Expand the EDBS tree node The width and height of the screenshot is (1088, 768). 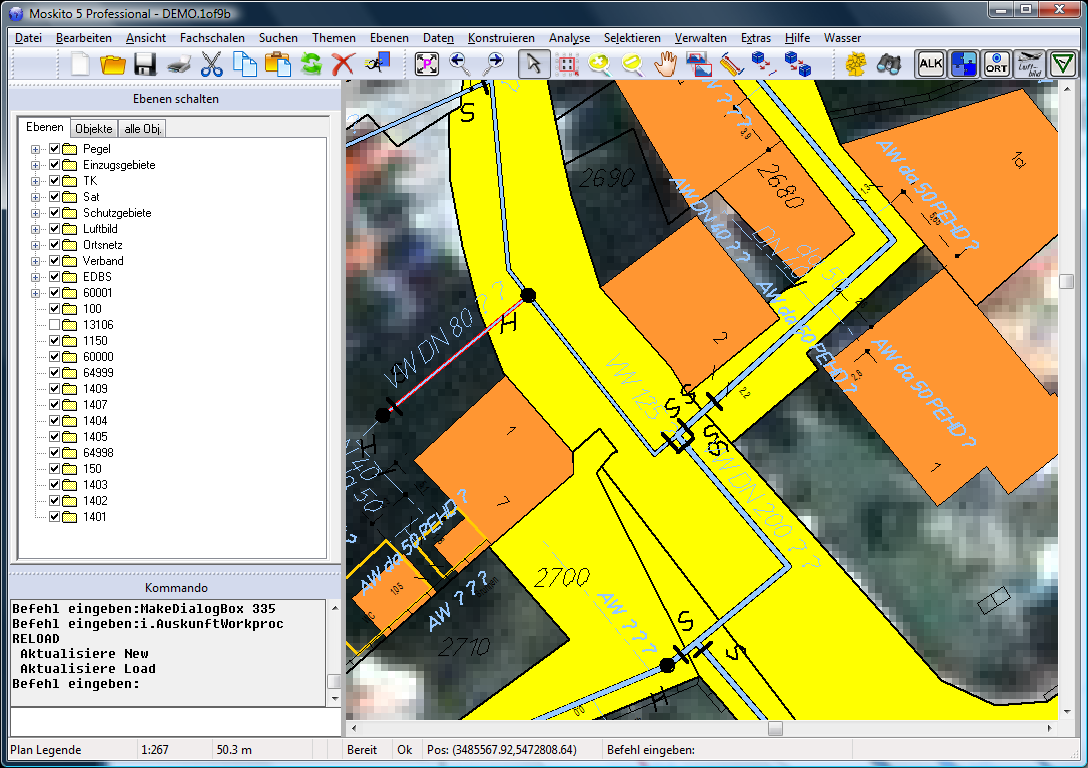click(x=36, y=277)
